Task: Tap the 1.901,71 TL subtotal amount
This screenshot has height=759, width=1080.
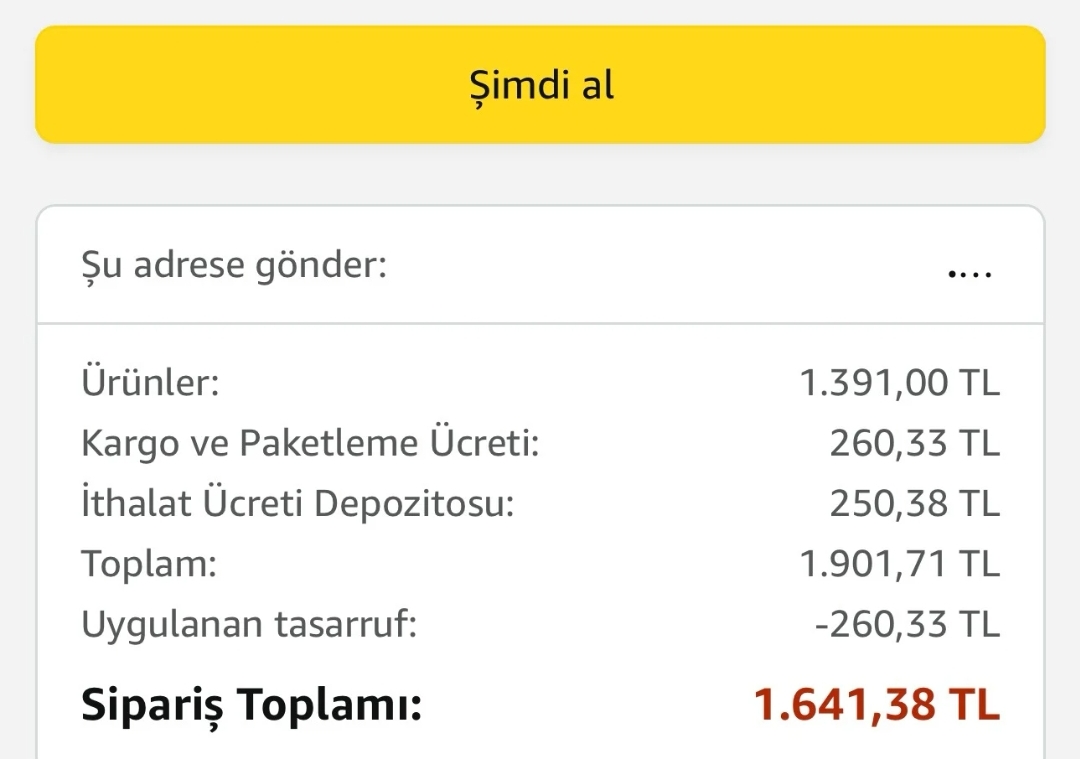Action: 899,564
